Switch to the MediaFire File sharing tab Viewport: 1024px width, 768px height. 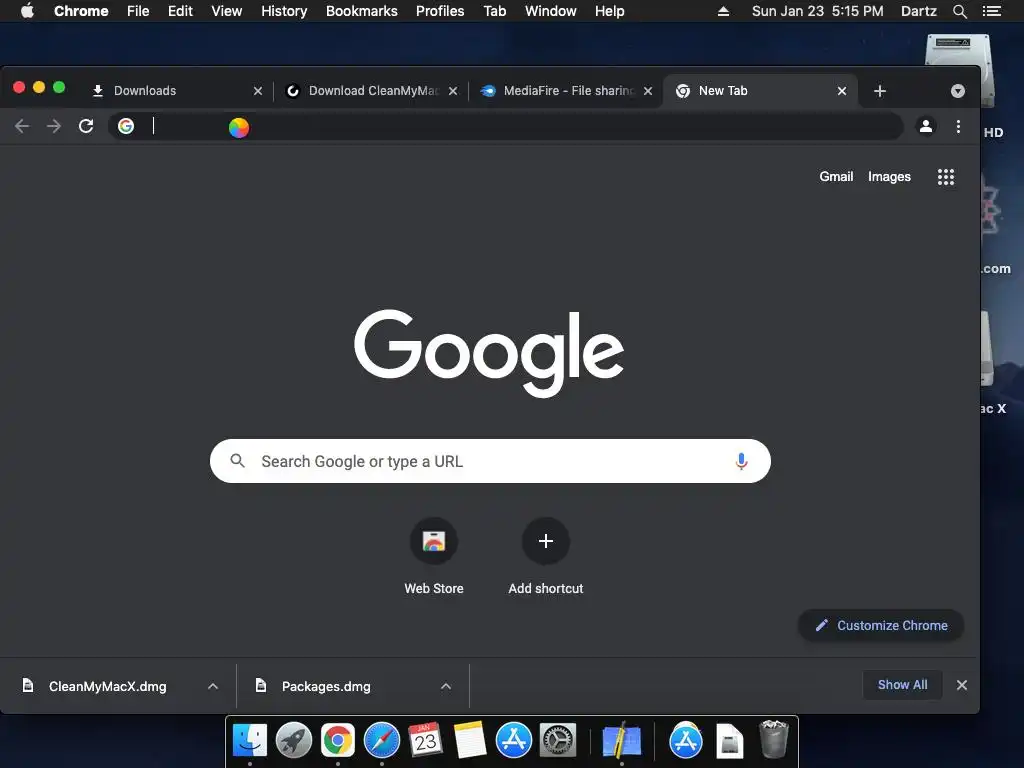coord(565,91)
